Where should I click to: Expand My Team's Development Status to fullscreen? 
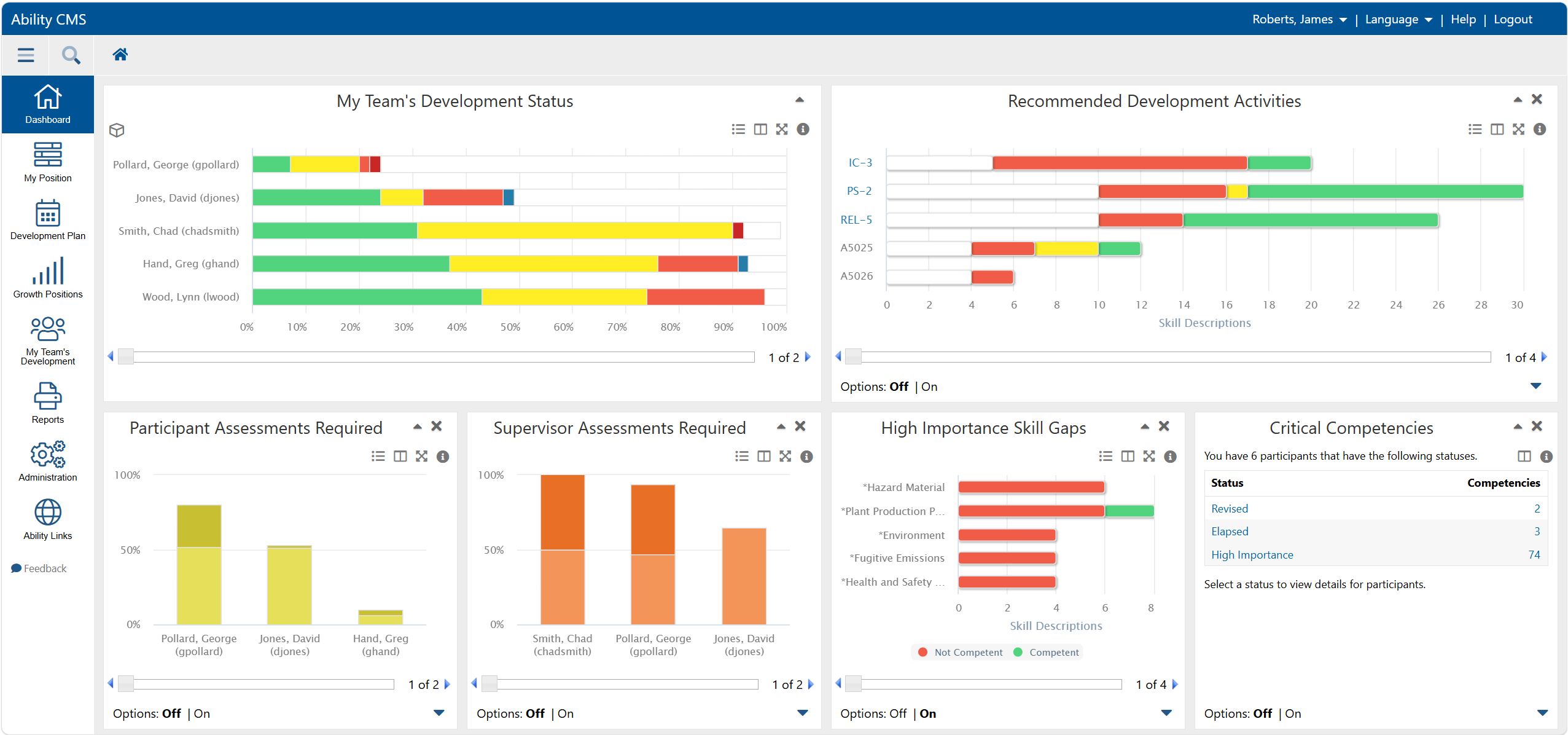[782, 129]
